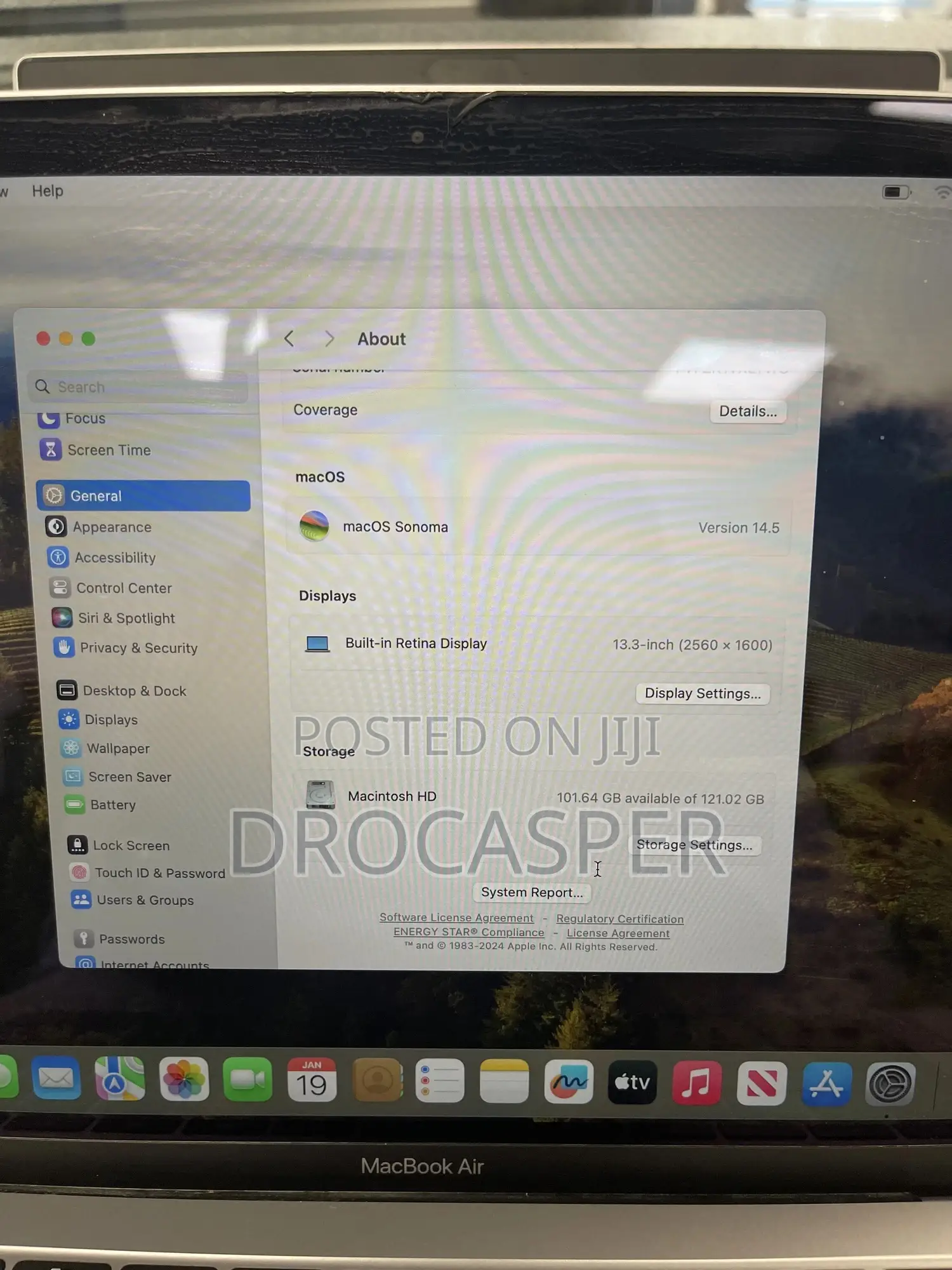Click Built-in Retina Display laptop icon
Screen dimensions: 952x1270
pos(317,644)
